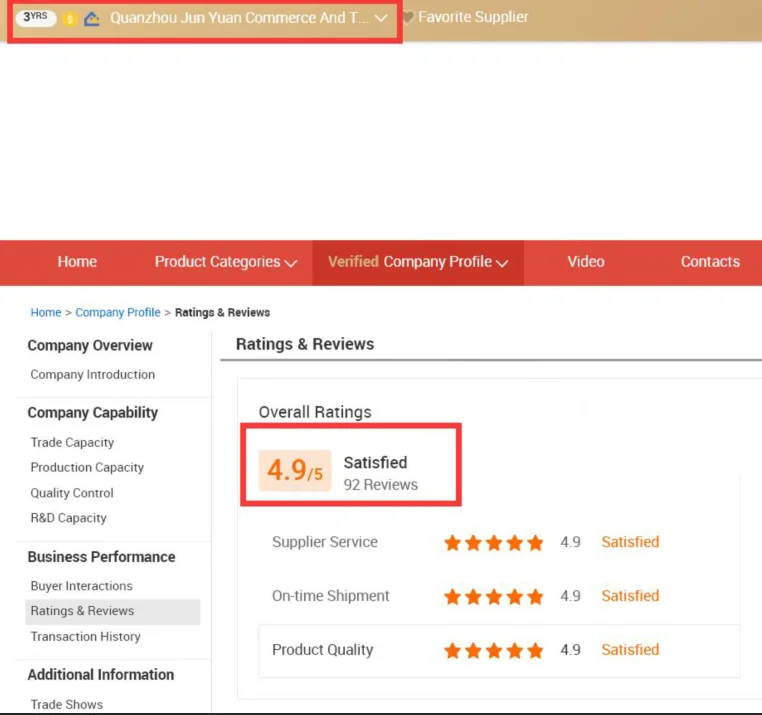Screen dimensions: 762x715
Task: Select Buyer Interactions in the sidebar
Action: pos(81,586)
